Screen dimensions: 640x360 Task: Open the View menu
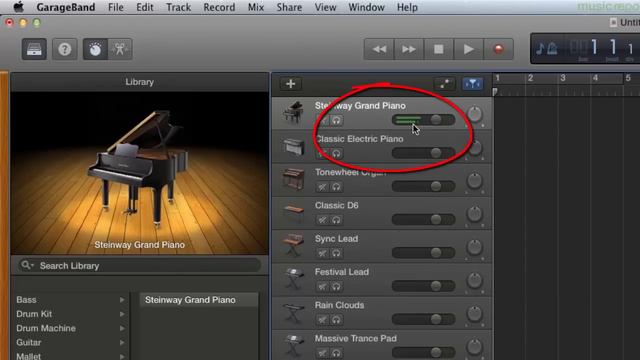pos(325,7)
